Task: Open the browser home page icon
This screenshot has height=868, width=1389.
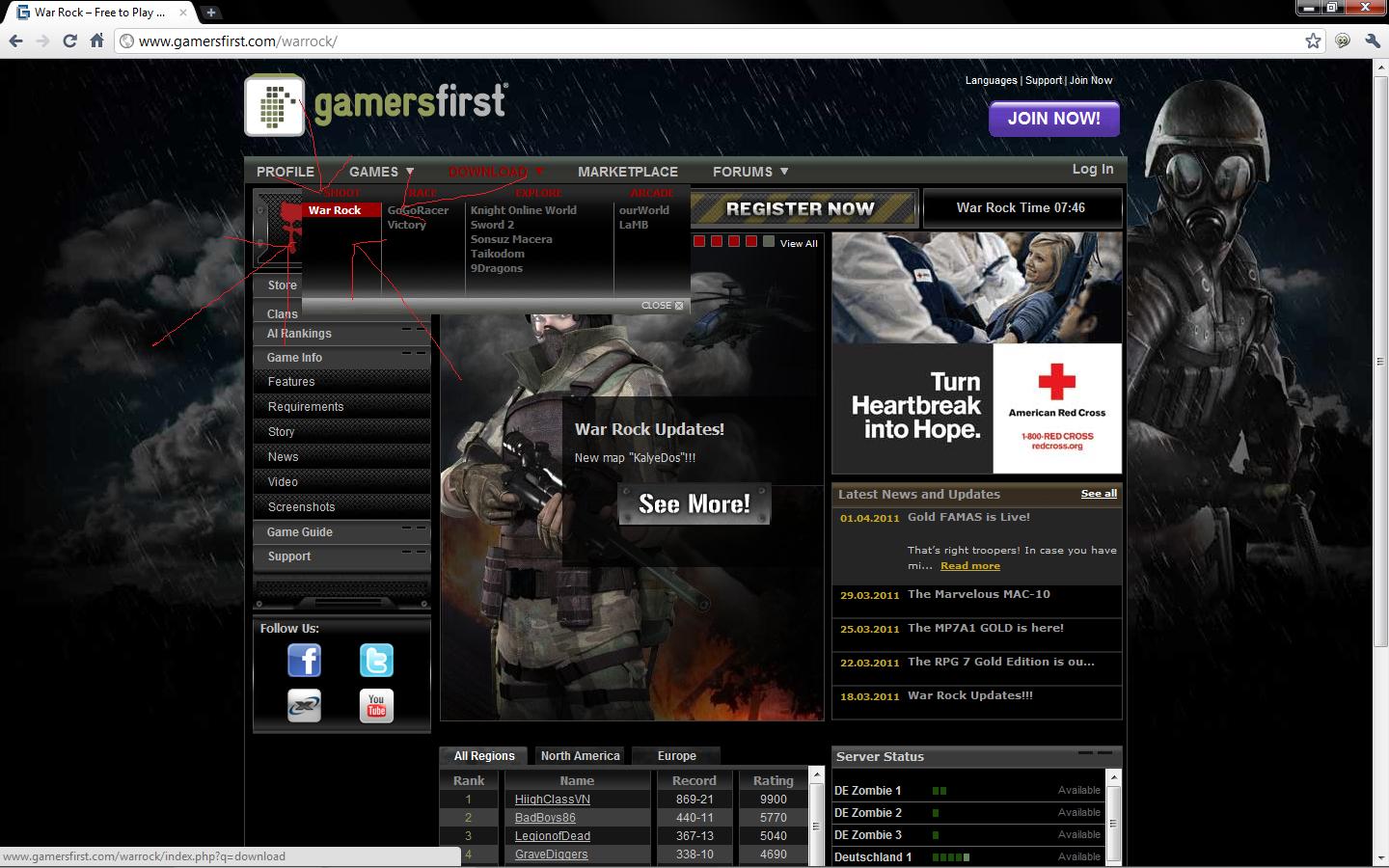Action: tap(96, 41)
